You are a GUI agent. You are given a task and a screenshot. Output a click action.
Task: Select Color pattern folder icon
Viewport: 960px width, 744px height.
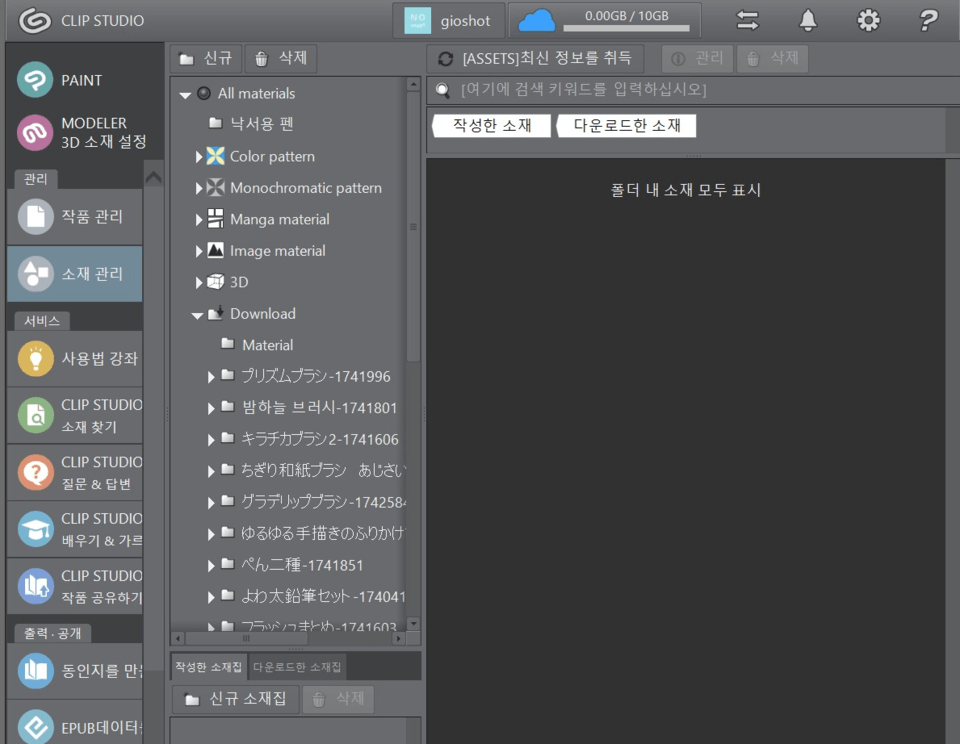[215, 156]
